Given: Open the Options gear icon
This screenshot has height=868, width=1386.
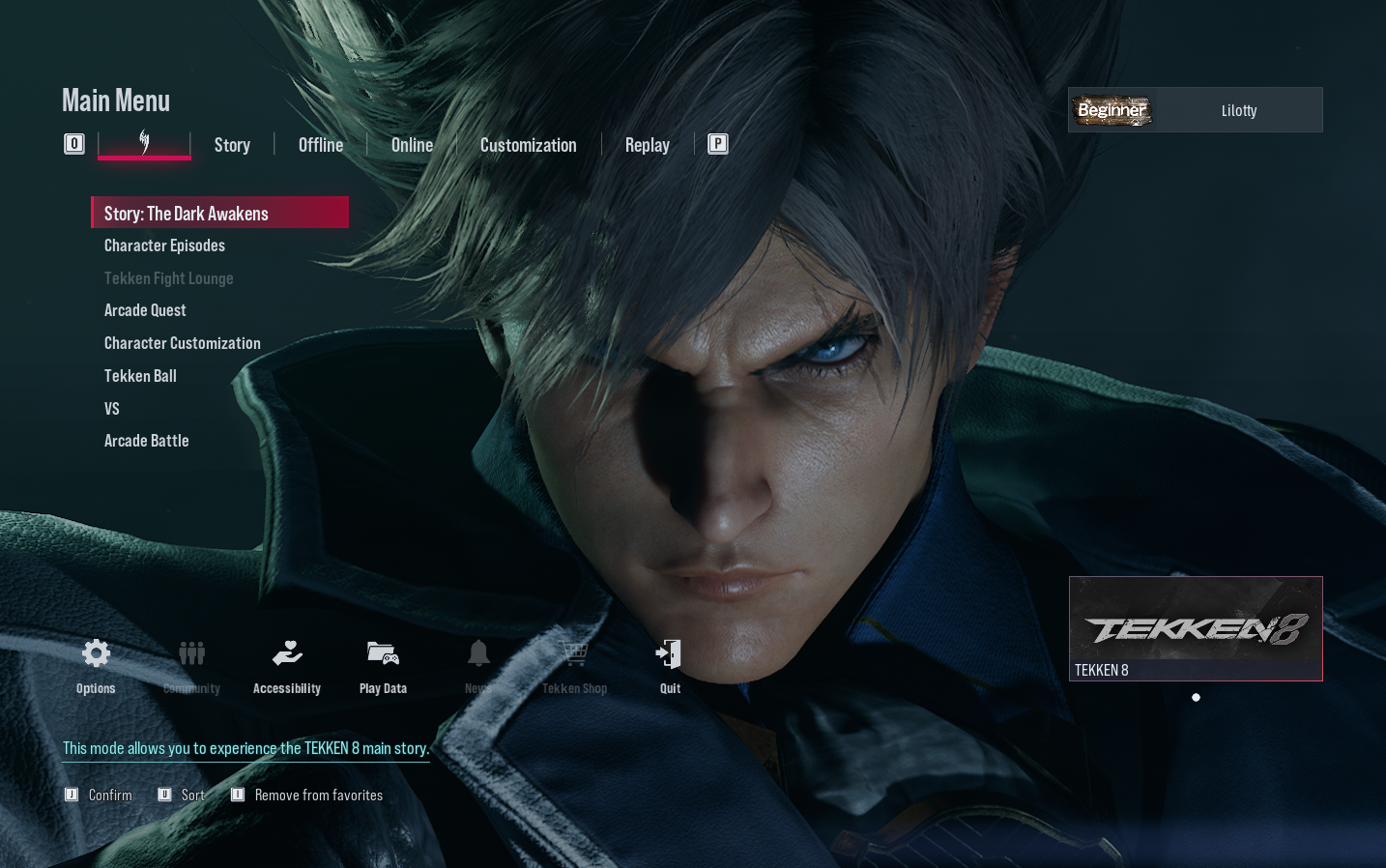Looking at the screenshot, I should pyautogui.click(x=96, y=654).
